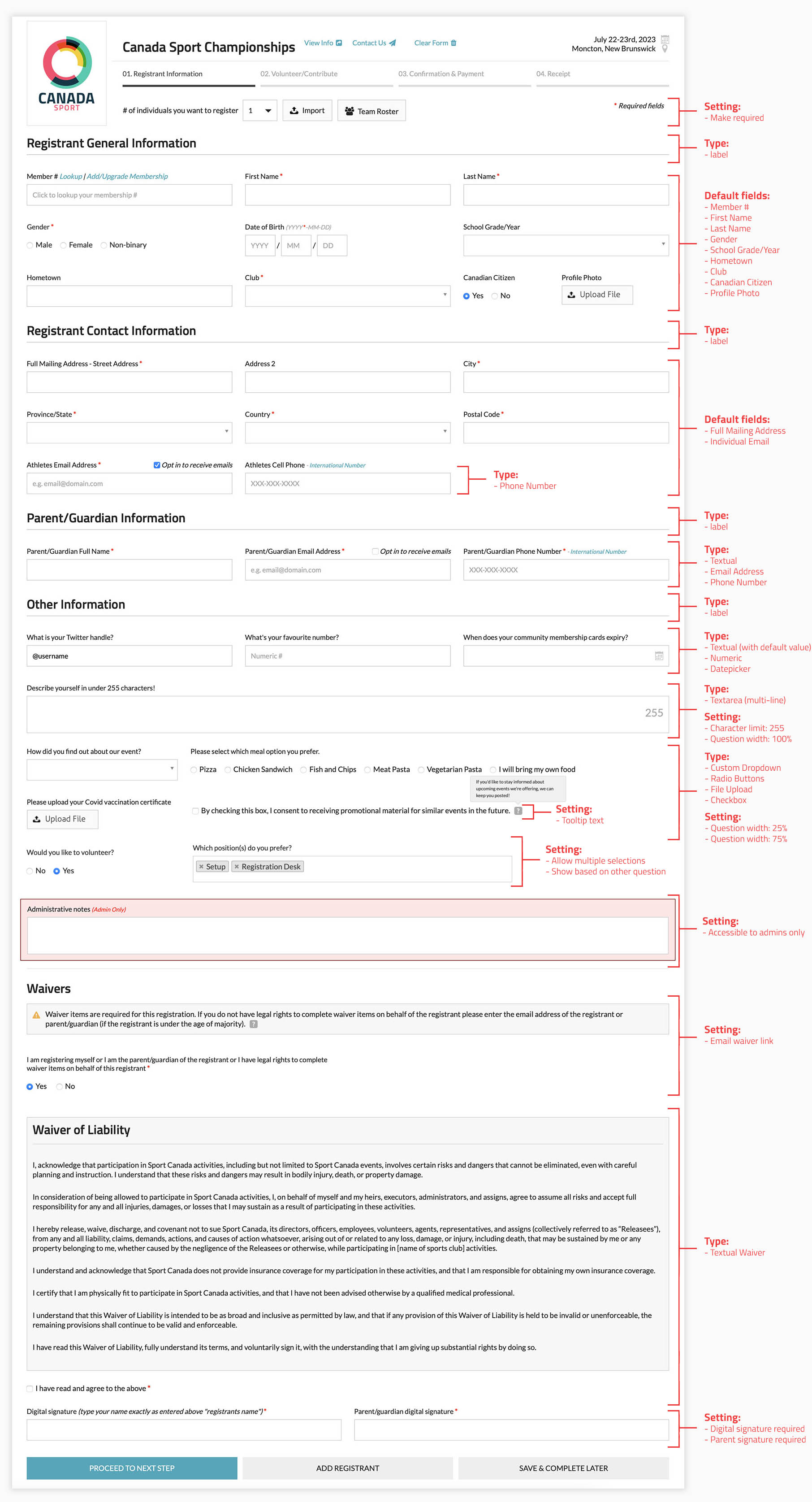Click the calendar icon beside event dates

(665, 39)
